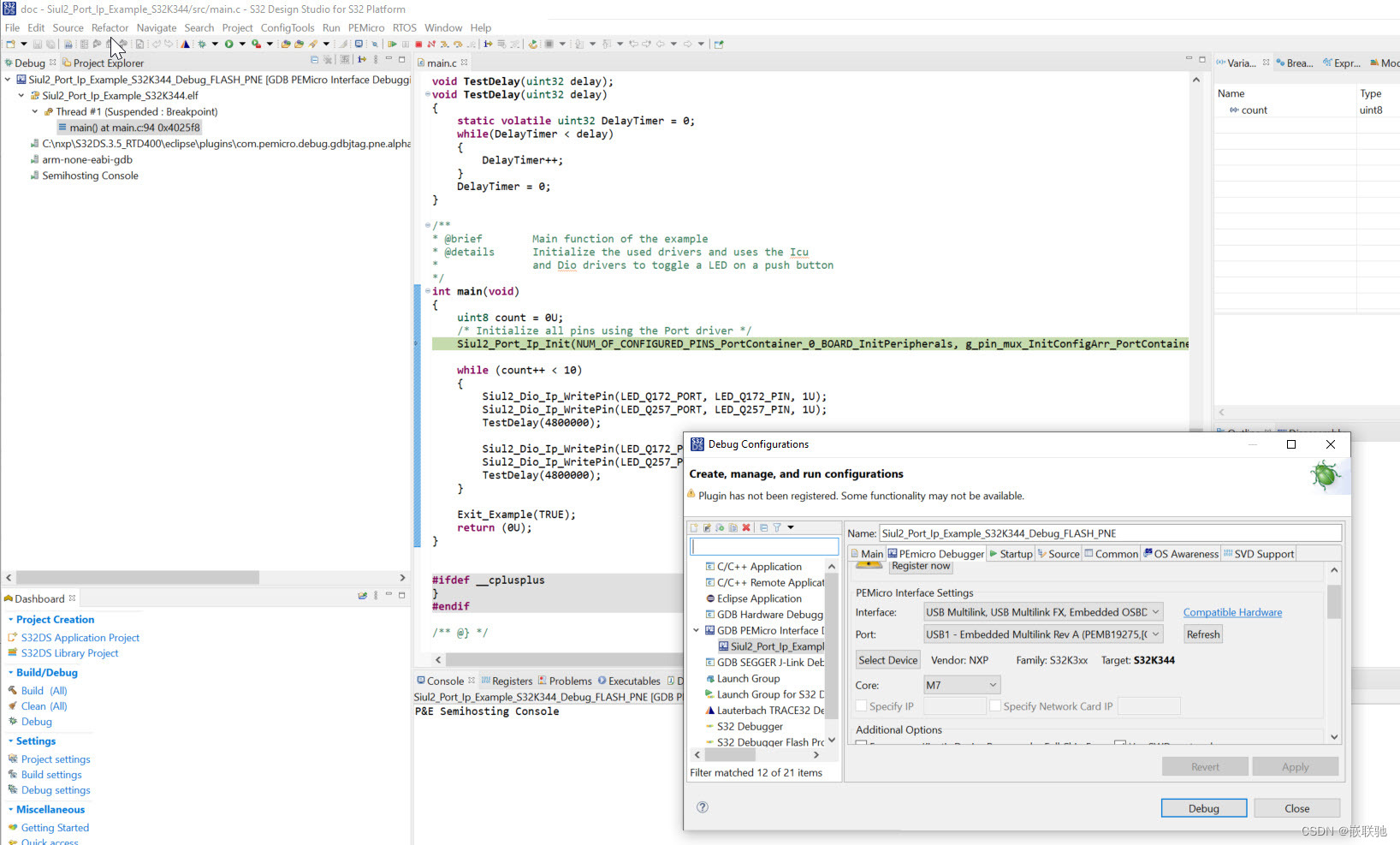Open filter dropdown arrow in configurations toolbar
This screenshot has width=1400, height=845.
[x=791, y=527]
